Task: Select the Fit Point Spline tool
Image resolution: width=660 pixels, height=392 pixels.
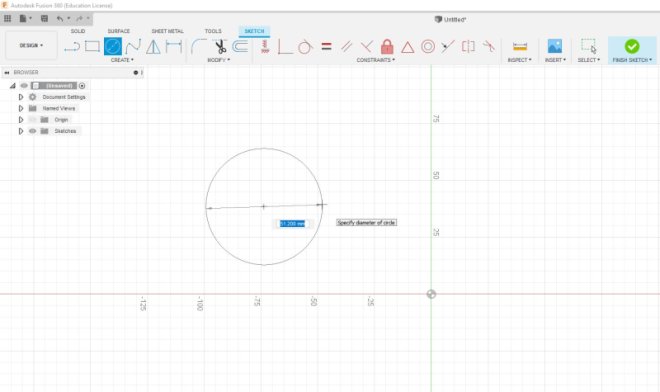Action: coord(133,46)
